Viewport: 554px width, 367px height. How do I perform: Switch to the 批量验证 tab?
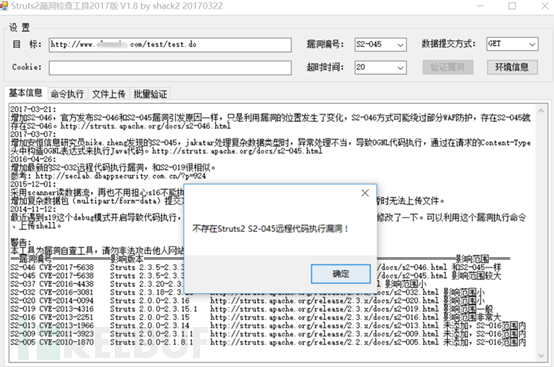click(x=150, y=94)
